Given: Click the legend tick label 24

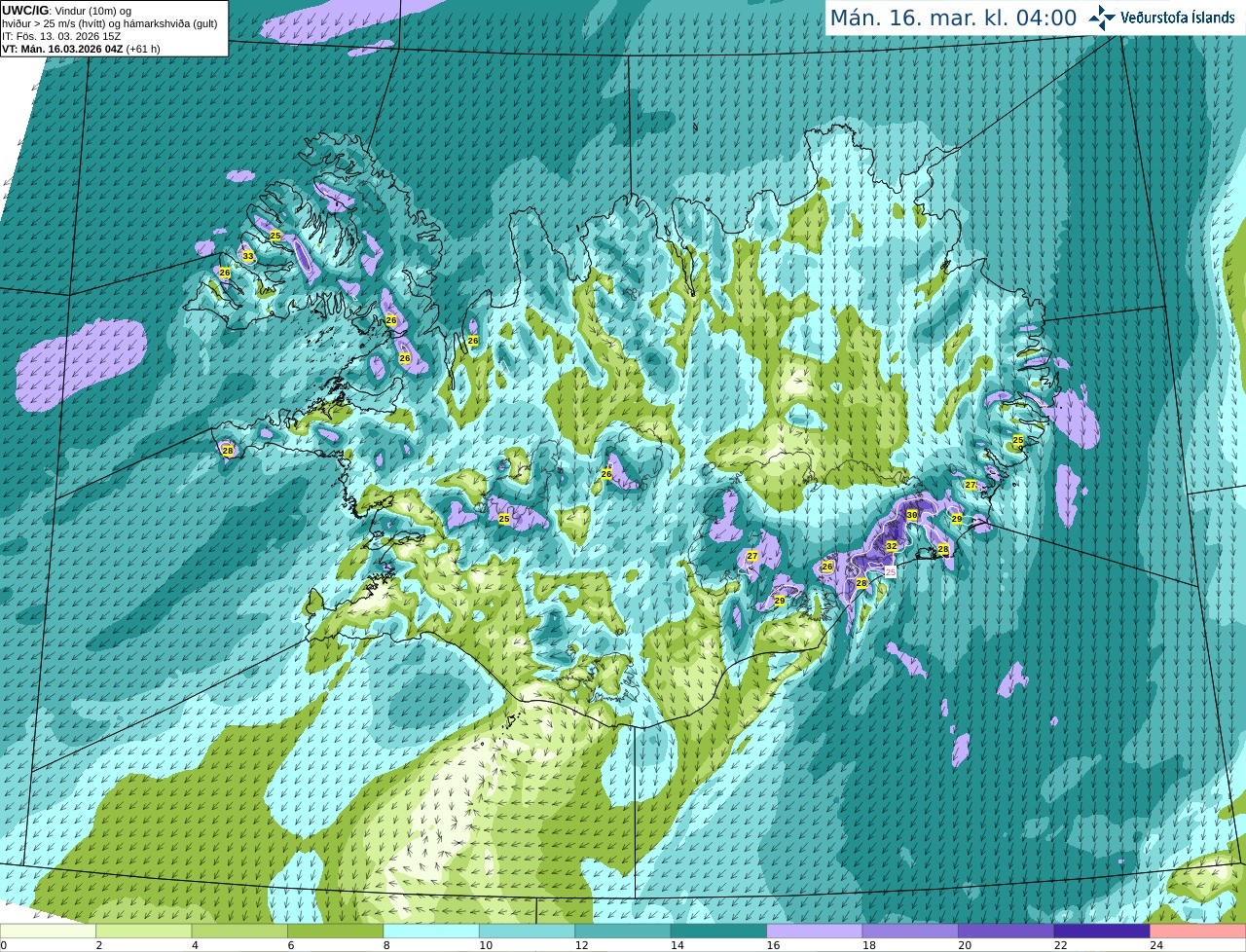Looking at the screenshot, I should [x=1156, y=945].
